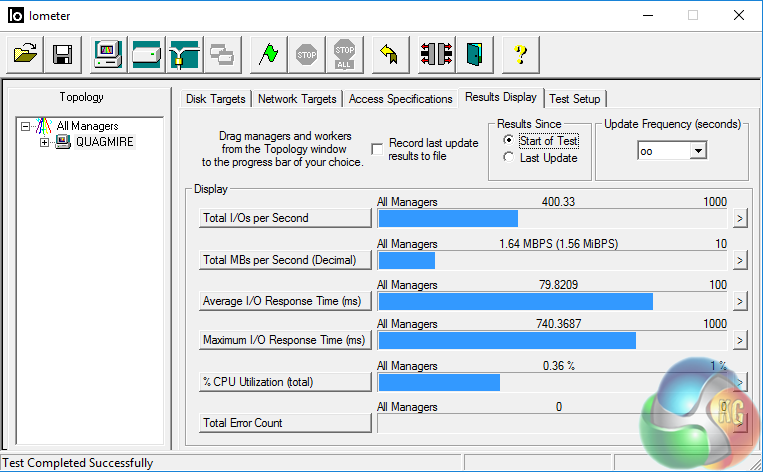Open the Test Setup tab
The width and height of the screenshot is (763, 472).
click(575, 99)
